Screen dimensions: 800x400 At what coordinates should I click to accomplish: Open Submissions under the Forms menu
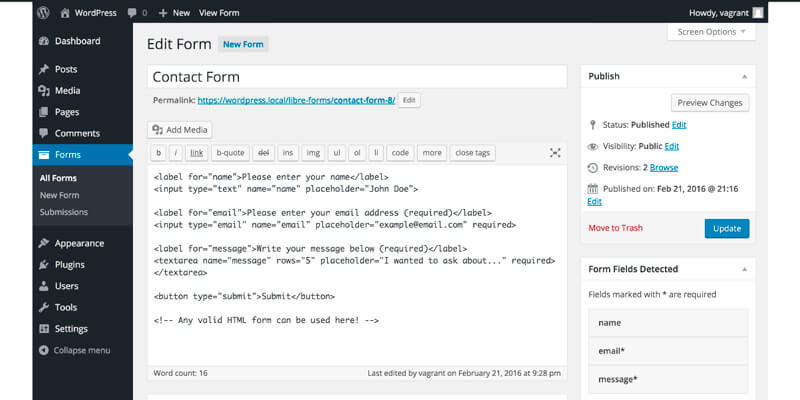point(64,212)
